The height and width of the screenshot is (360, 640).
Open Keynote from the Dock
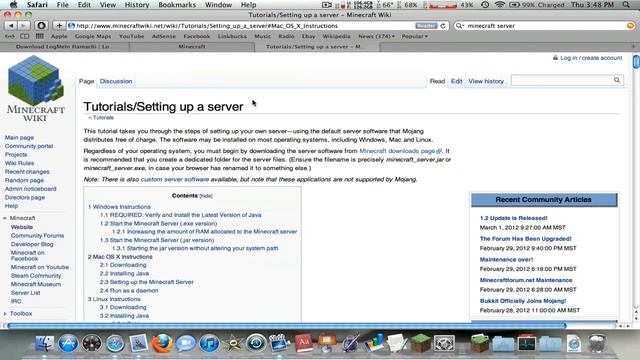327,343
